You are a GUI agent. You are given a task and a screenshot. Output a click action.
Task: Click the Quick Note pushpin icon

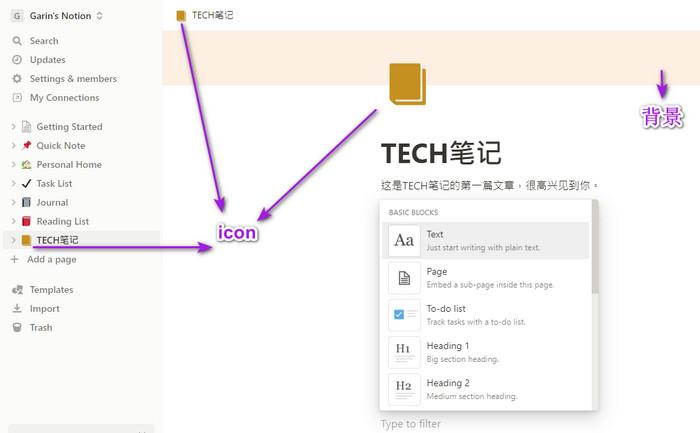click(x=26, y=146)
